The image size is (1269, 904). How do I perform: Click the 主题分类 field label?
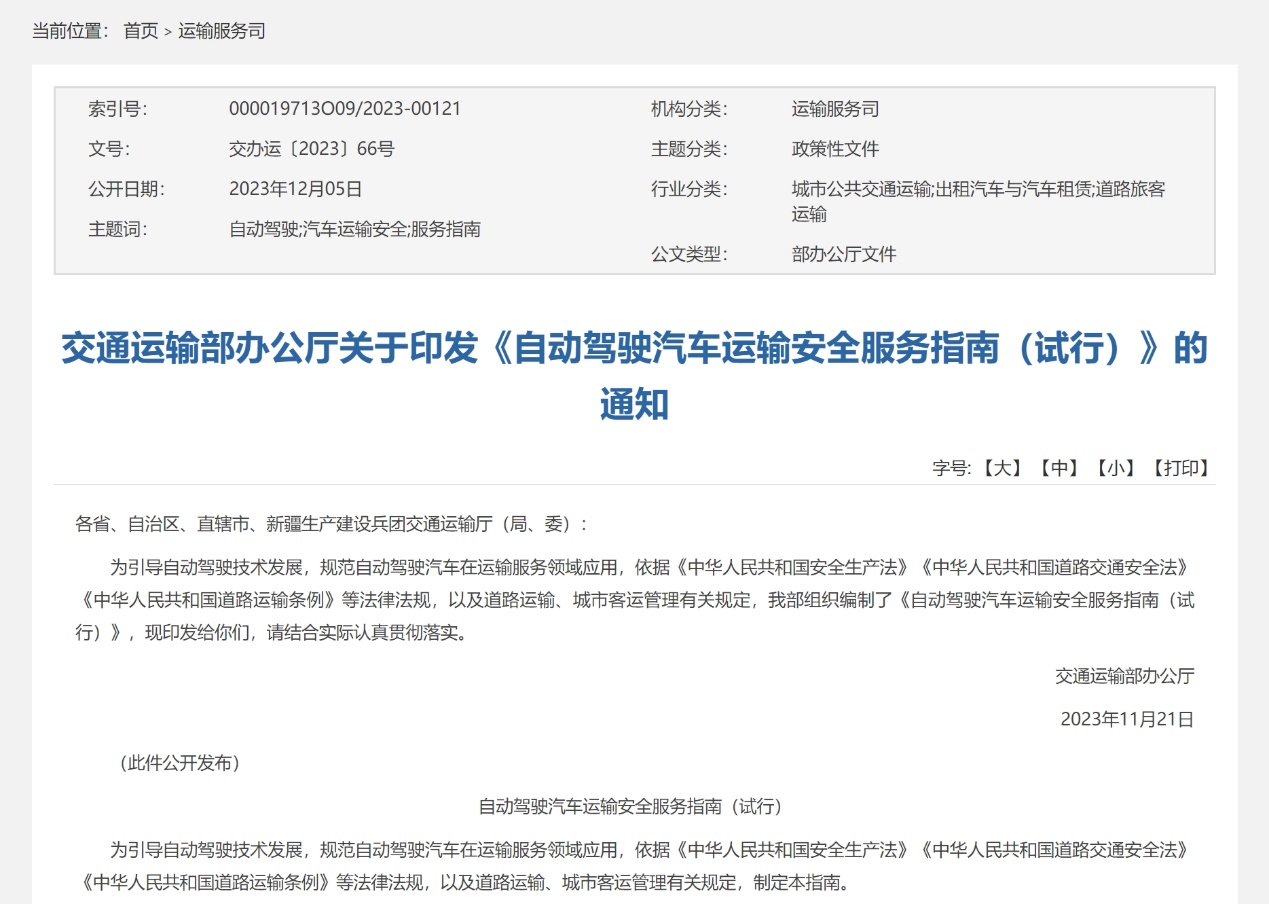pos(689,149)
